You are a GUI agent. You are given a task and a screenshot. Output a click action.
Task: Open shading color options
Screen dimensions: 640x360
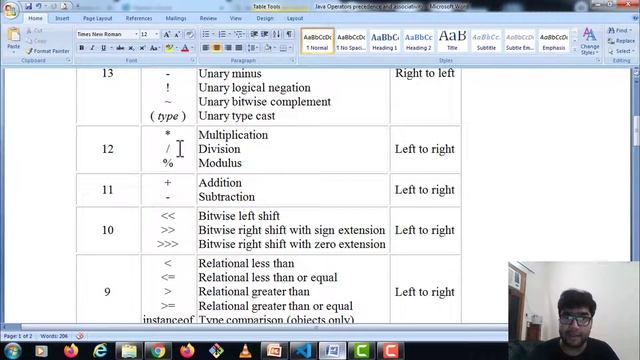tap(269, 48)
